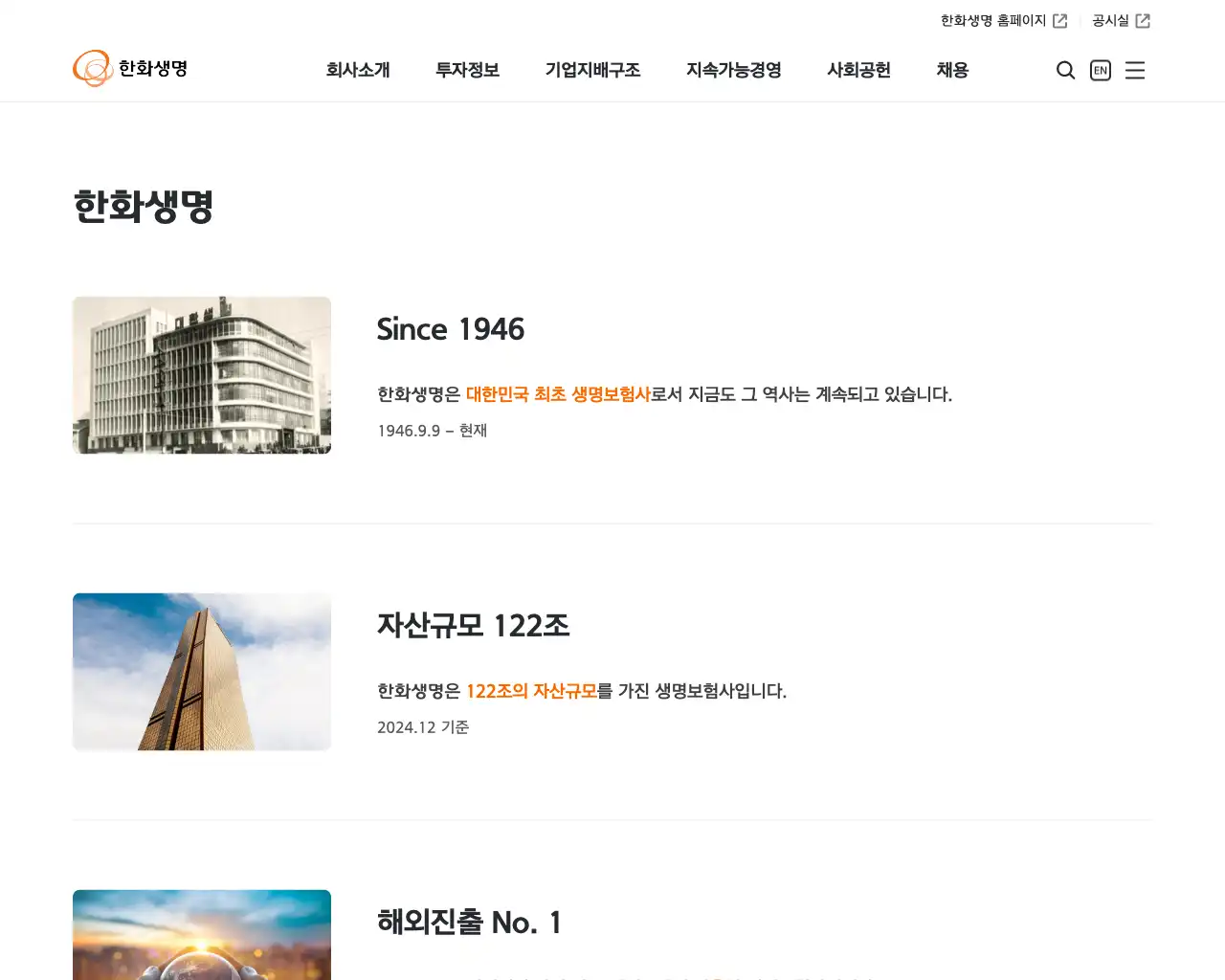Switch language using the EN icon

point(1100,70)
